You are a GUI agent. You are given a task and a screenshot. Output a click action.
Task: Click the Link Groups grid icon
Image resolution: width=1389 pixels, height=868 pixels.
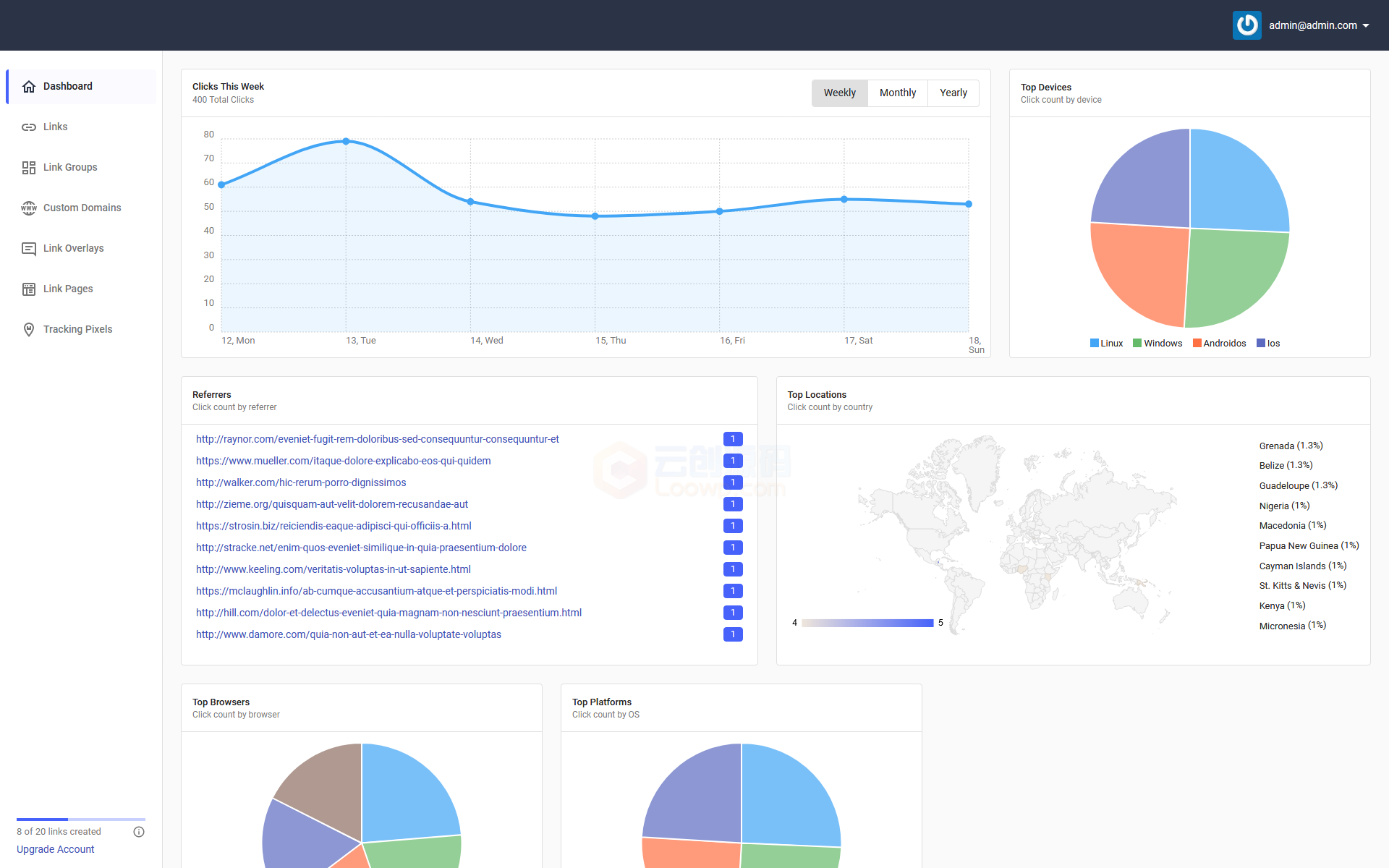point(29,168)
